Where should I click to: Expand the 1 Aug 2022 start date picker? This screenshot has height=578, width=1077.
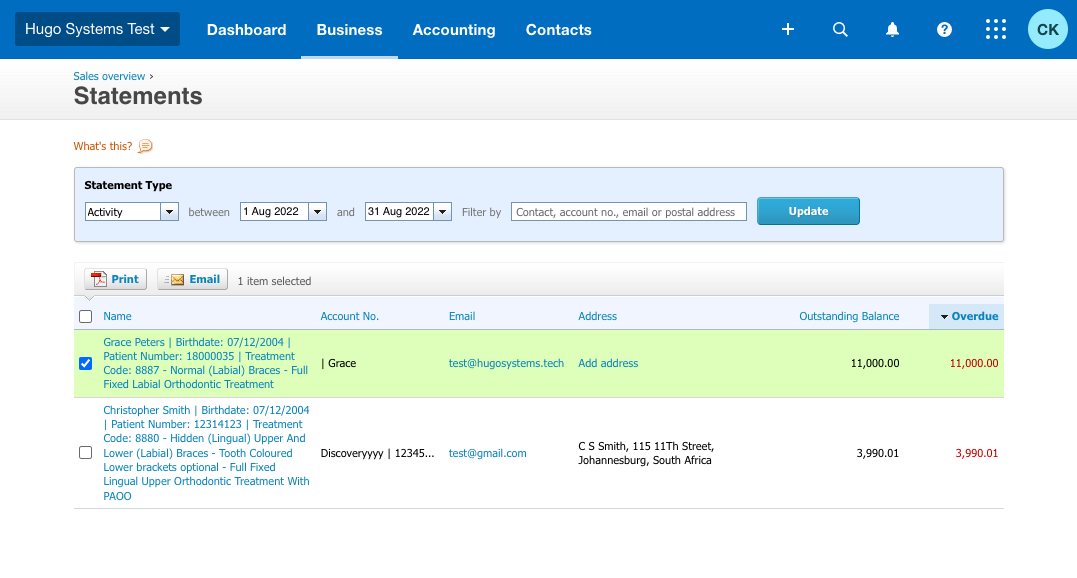[x=317, y=212]
